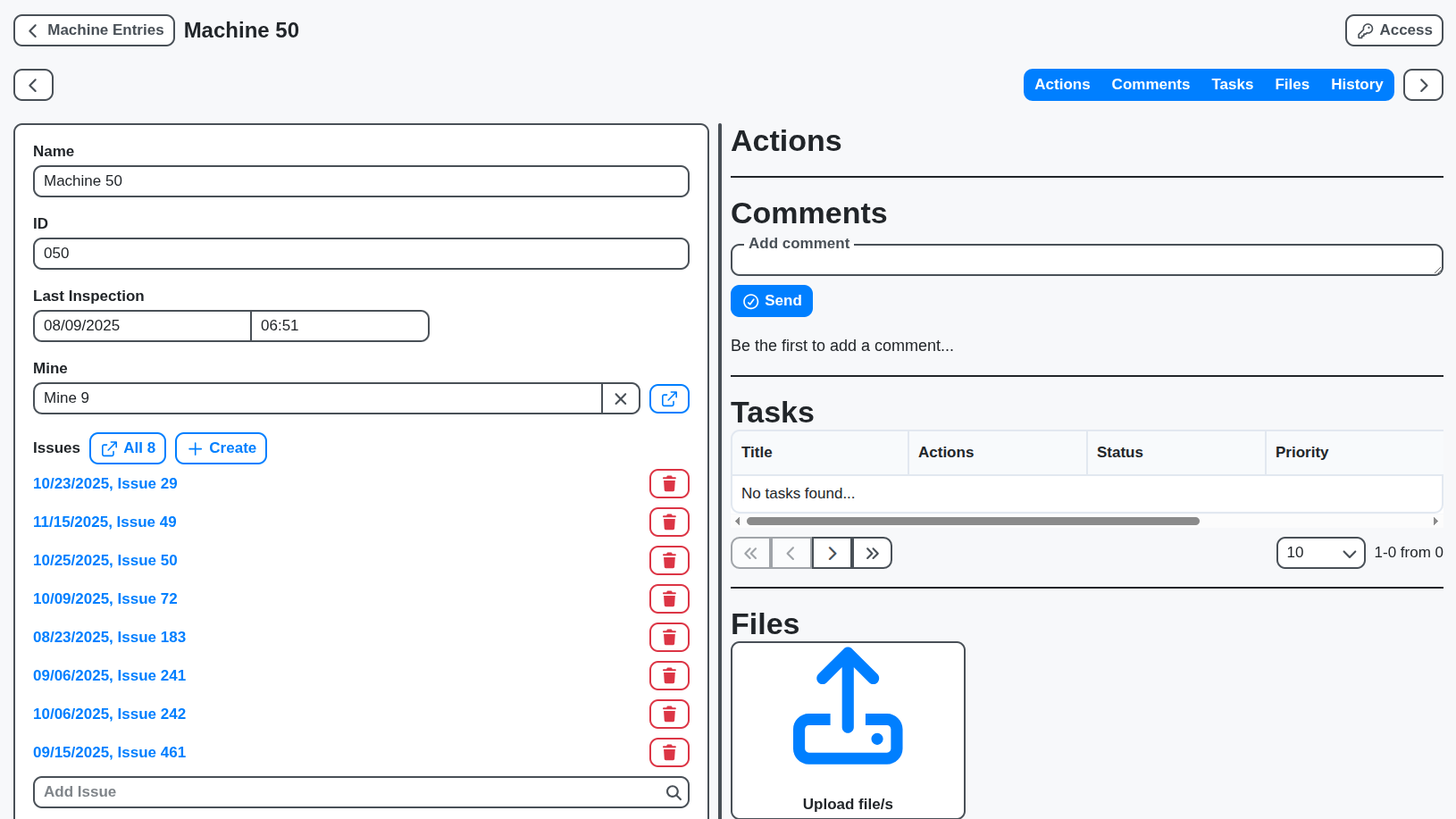Image resolution: width=1456 pixels, height=819 pixels.
Task: Click into the Add comment text area
Action: [x=1086, y=262]
